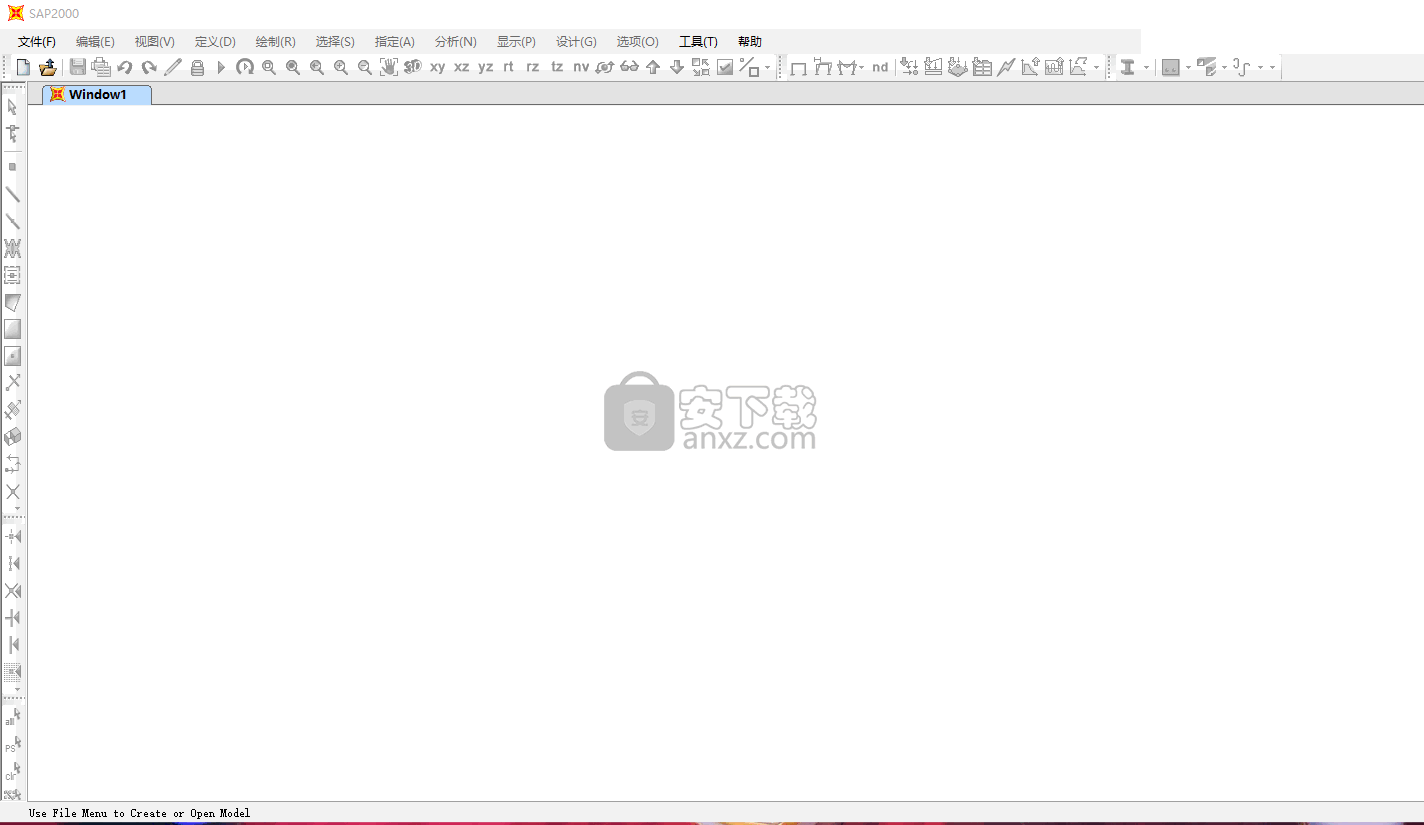
Task: Choose the Select Object pointer tool
Action: point(13,107)
